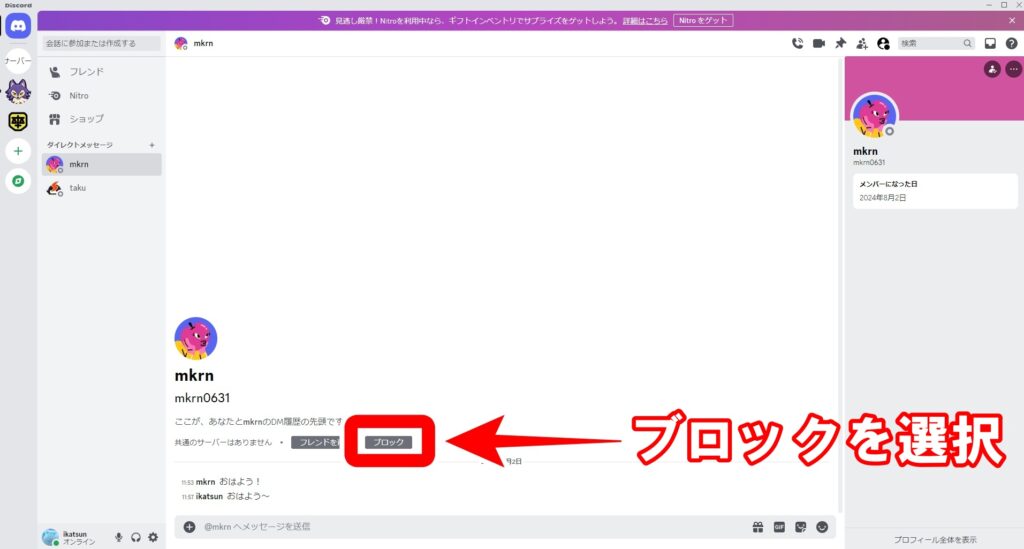
Task: Create a new DM with plus icon
Action: coord(152,145)
